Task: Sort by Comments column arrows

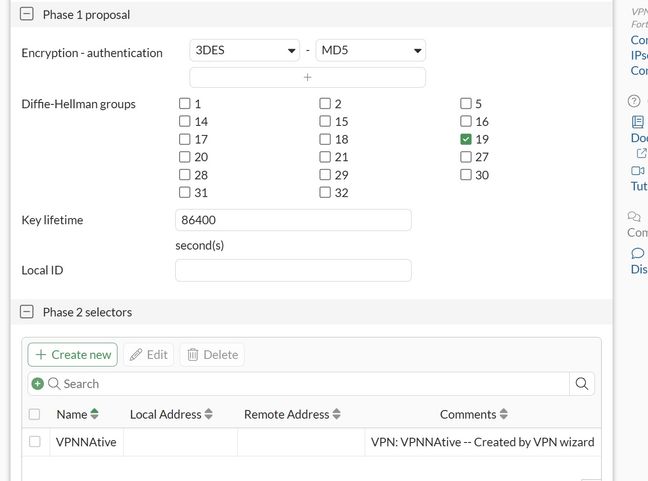Action: click(504, 414)
